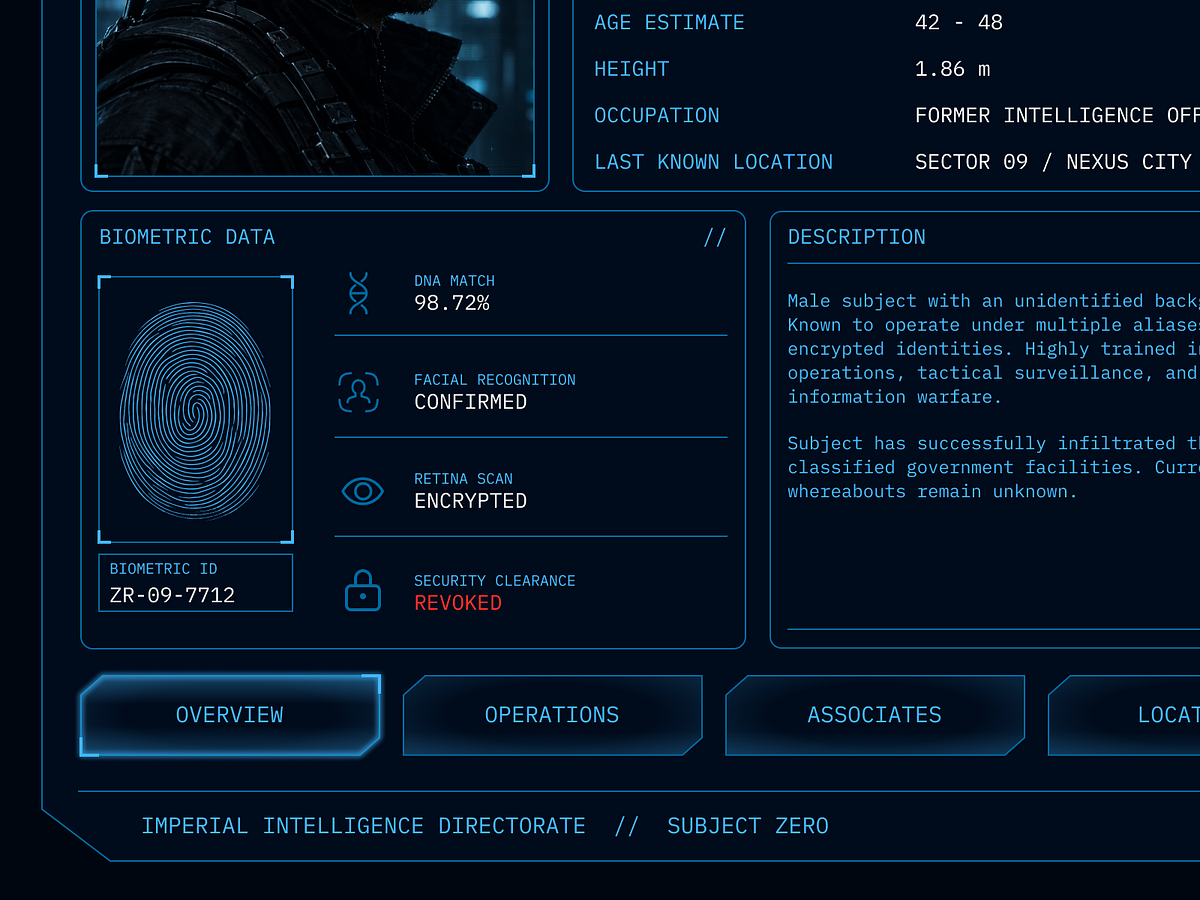Click the facial recognition CONFIRMED status
Viewport: 1200px width, 900px height.
(471, 402)
